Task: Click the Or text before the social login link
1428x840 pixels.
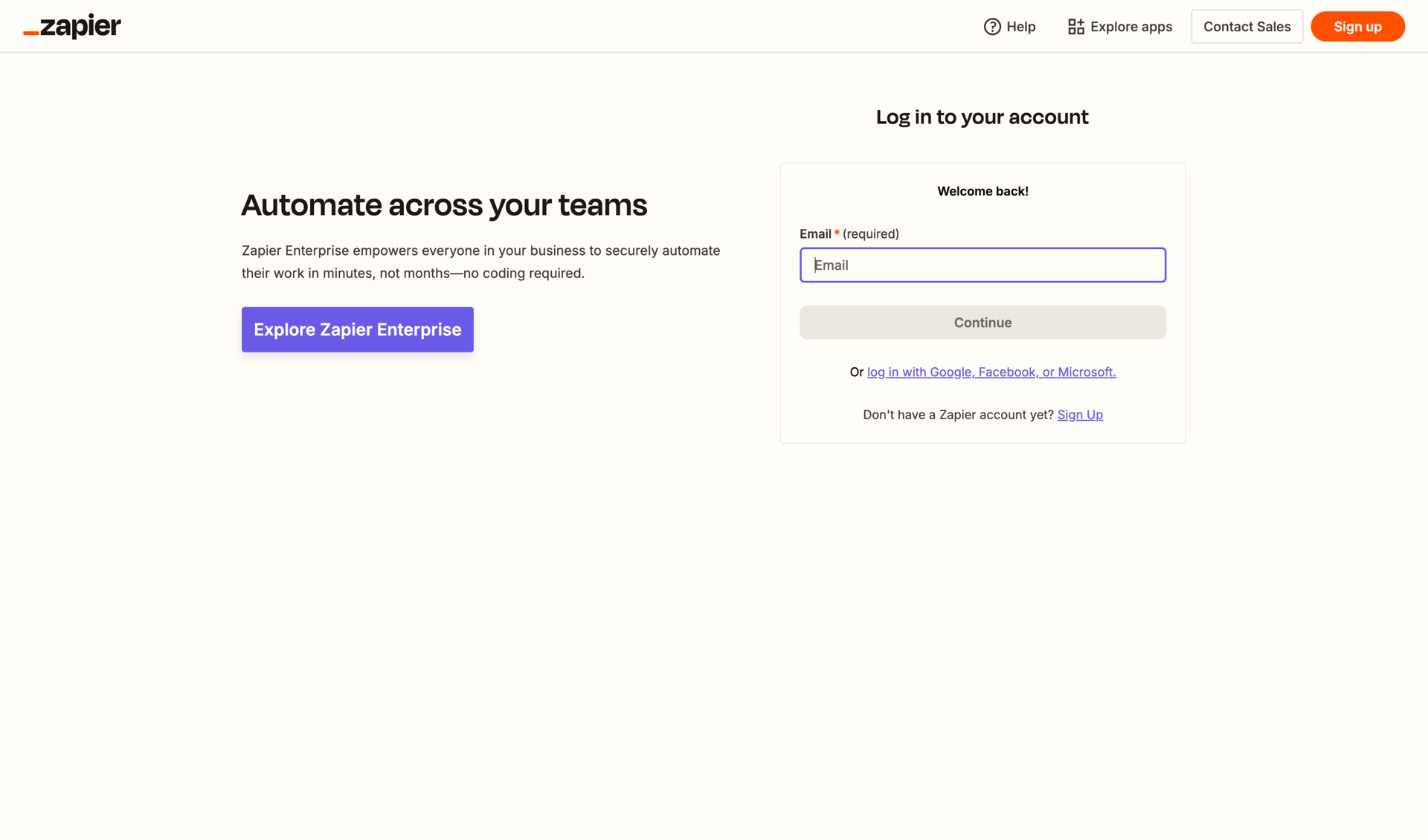Action: tap(857, 372)
